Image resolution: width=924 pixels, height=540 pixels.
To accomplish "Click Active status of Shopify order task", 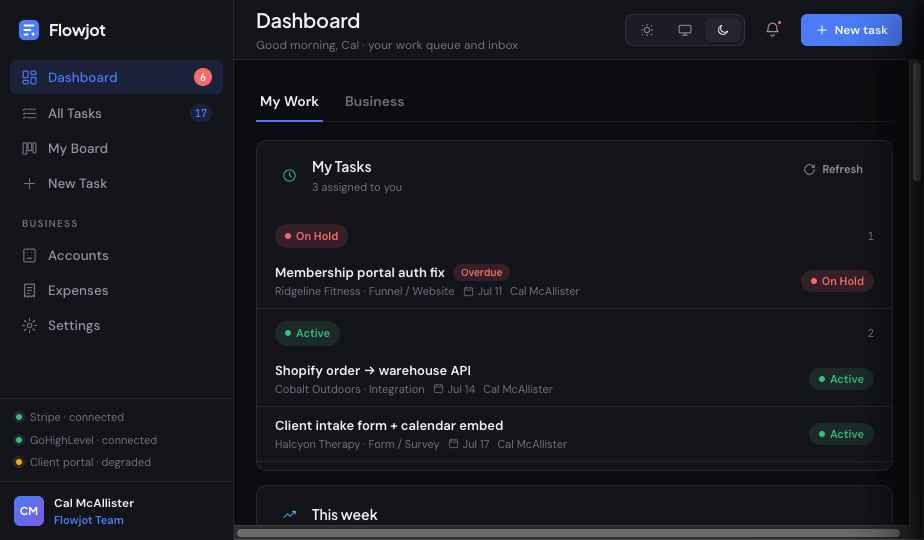I will click(841, 379).
